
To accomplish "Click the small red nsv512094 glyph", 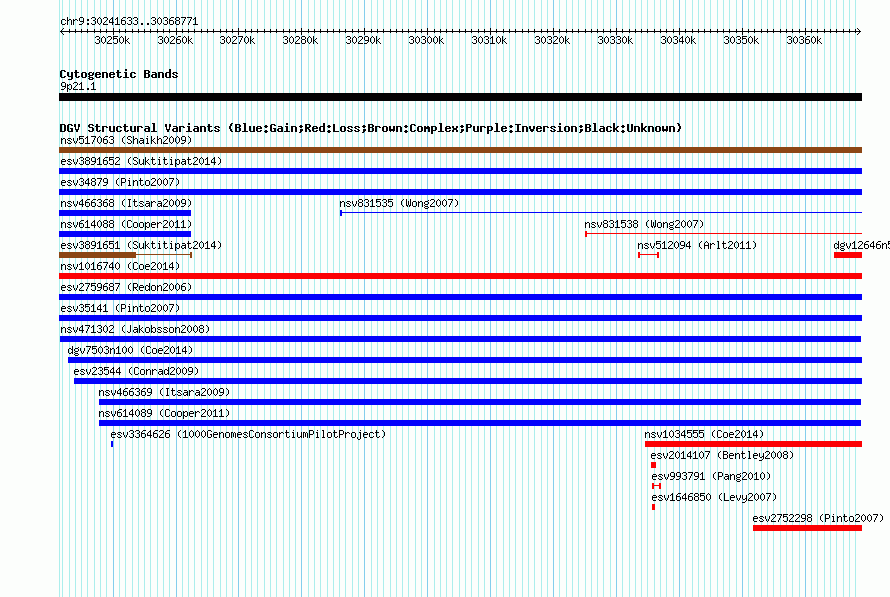I will tap(648, 255).
